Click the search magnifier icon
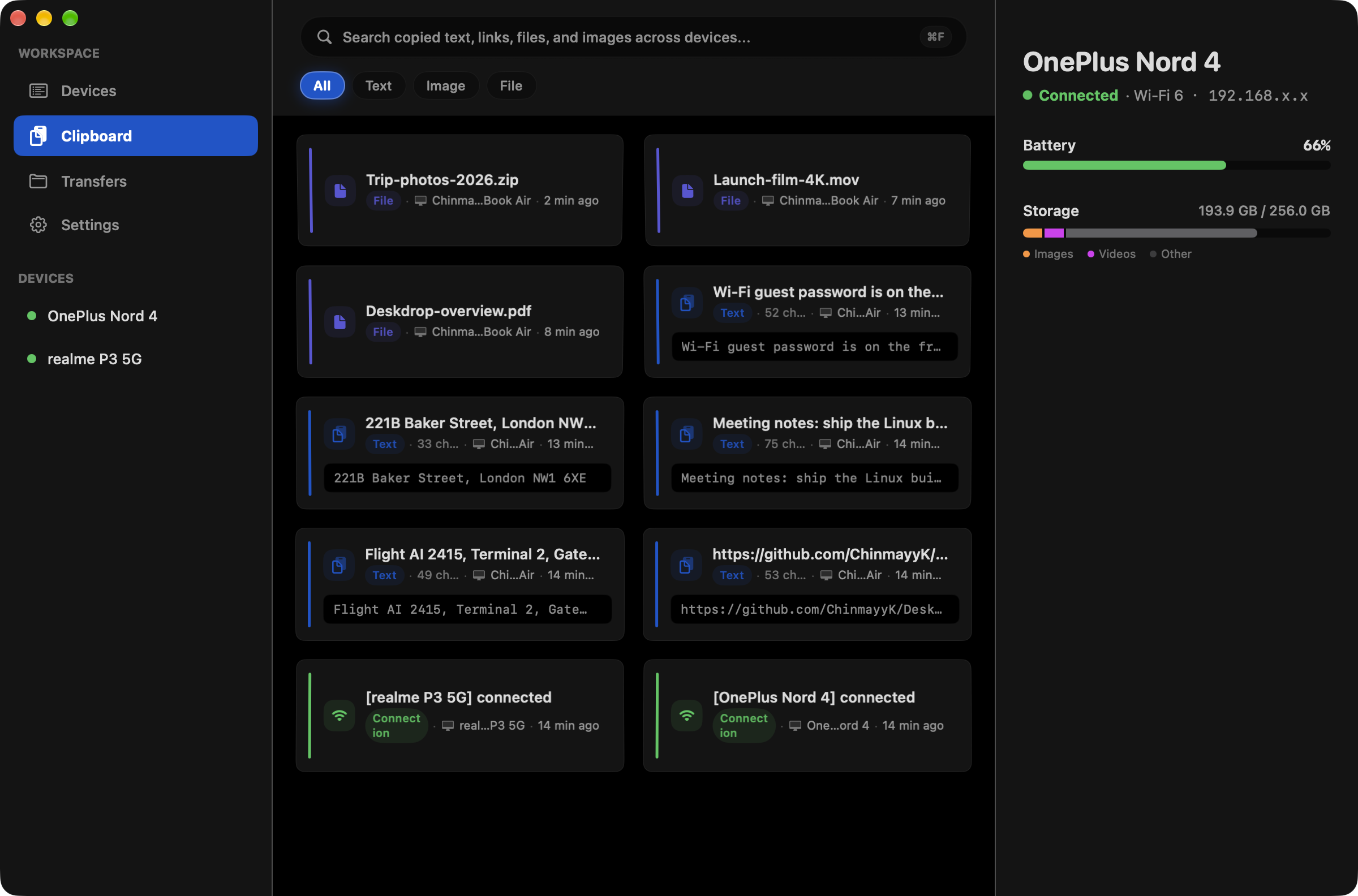This screenshot has height=896, width=1358. (x=324, y=37)
